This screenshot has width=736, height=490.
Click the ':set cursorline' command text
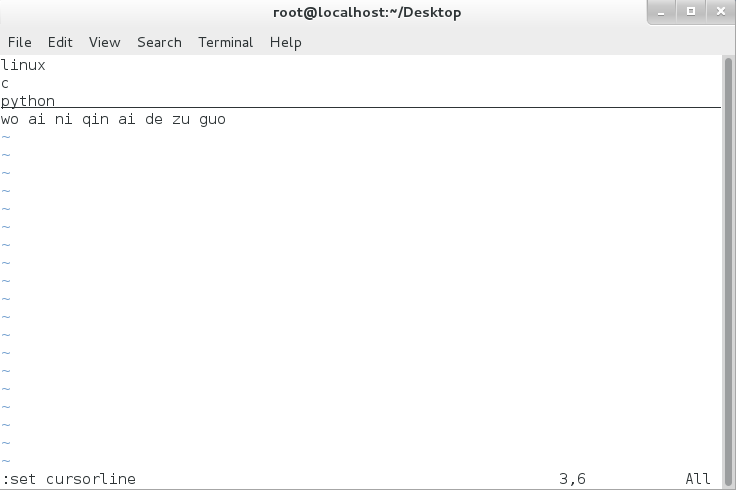click(69, 479)
